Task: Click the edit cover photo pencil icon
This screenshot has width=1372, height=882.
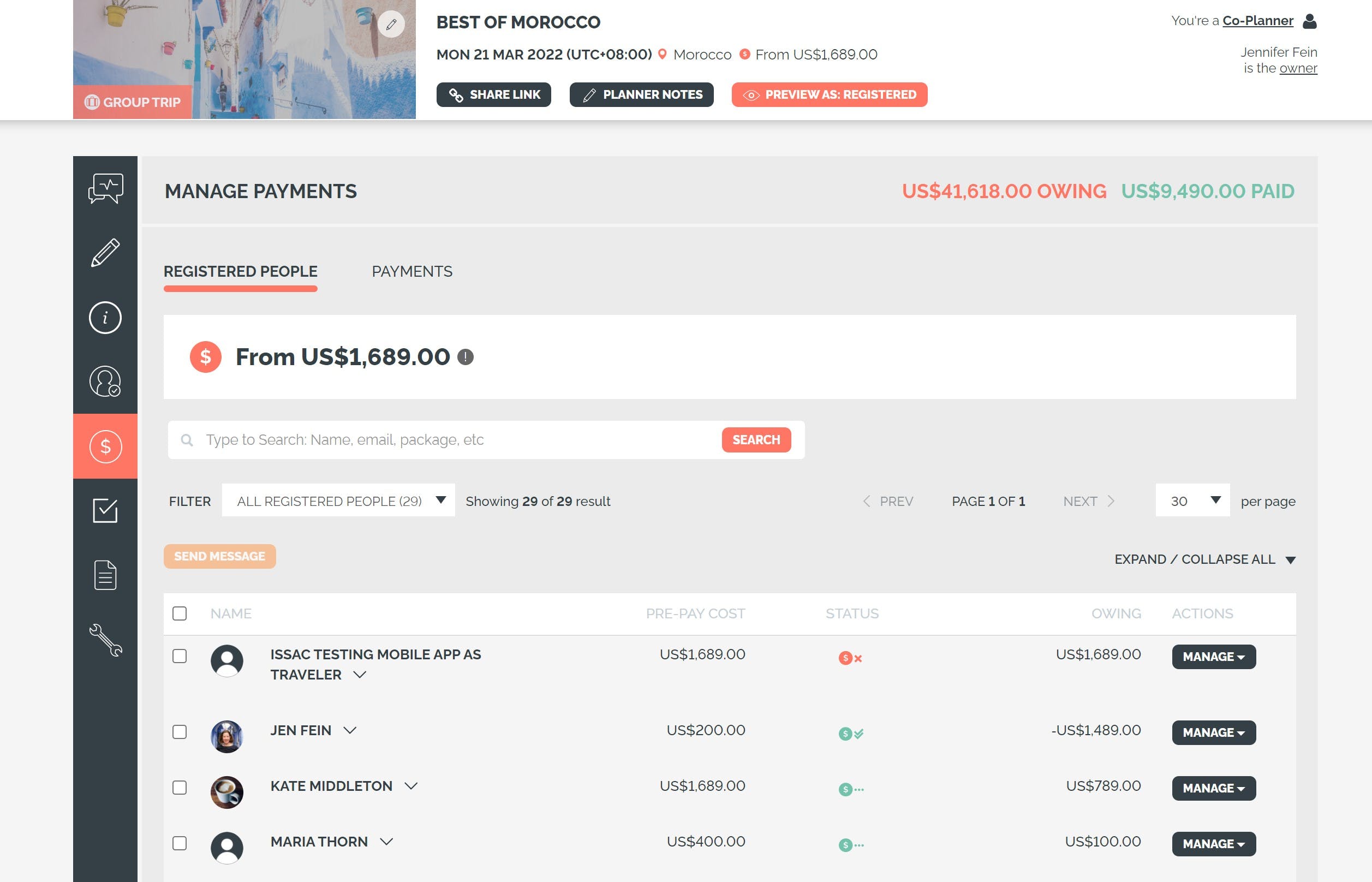Action: point(391,24)
